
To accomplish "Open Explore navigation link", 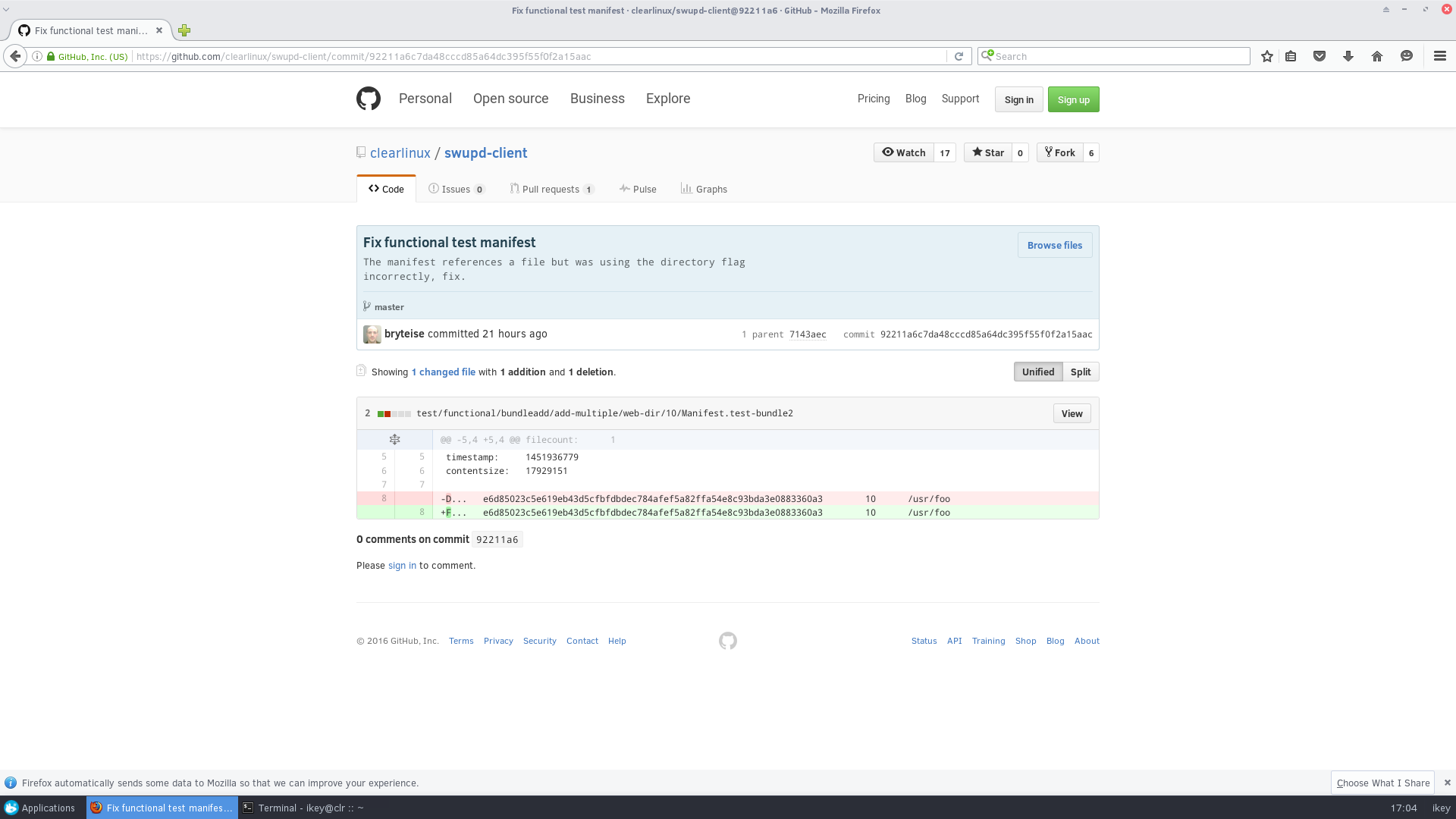I will tap(668, 99).
